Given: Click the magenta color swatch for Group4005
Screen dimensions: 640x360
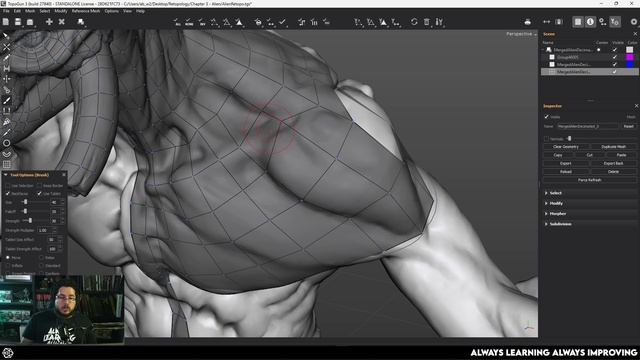Looking at the screenshot, I should pos(630,57).
